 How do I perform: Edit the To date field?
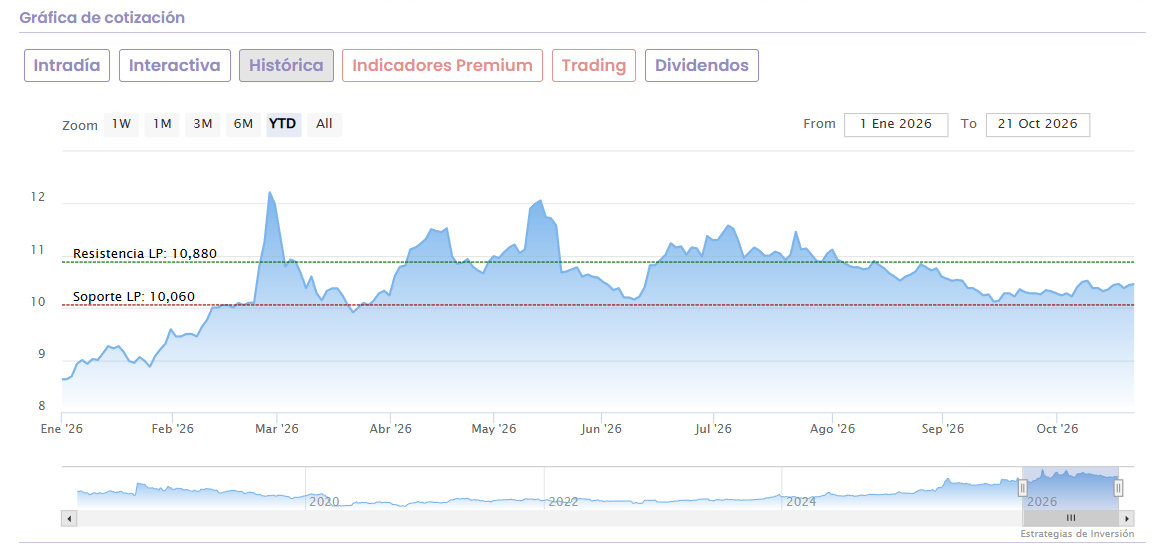1037,124
